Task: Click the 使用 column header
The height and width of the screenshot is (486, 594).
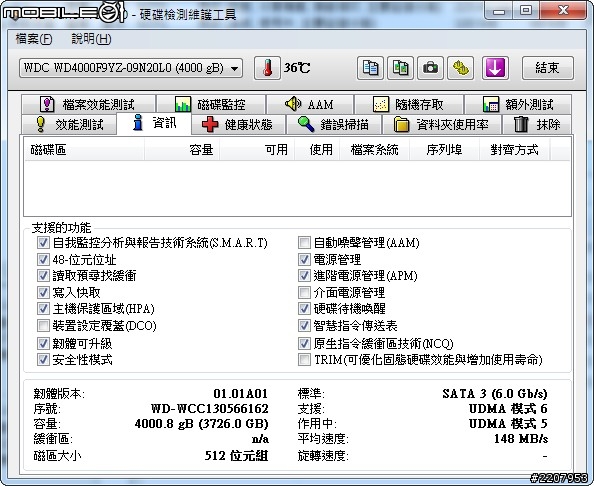Action: (317, 150)
